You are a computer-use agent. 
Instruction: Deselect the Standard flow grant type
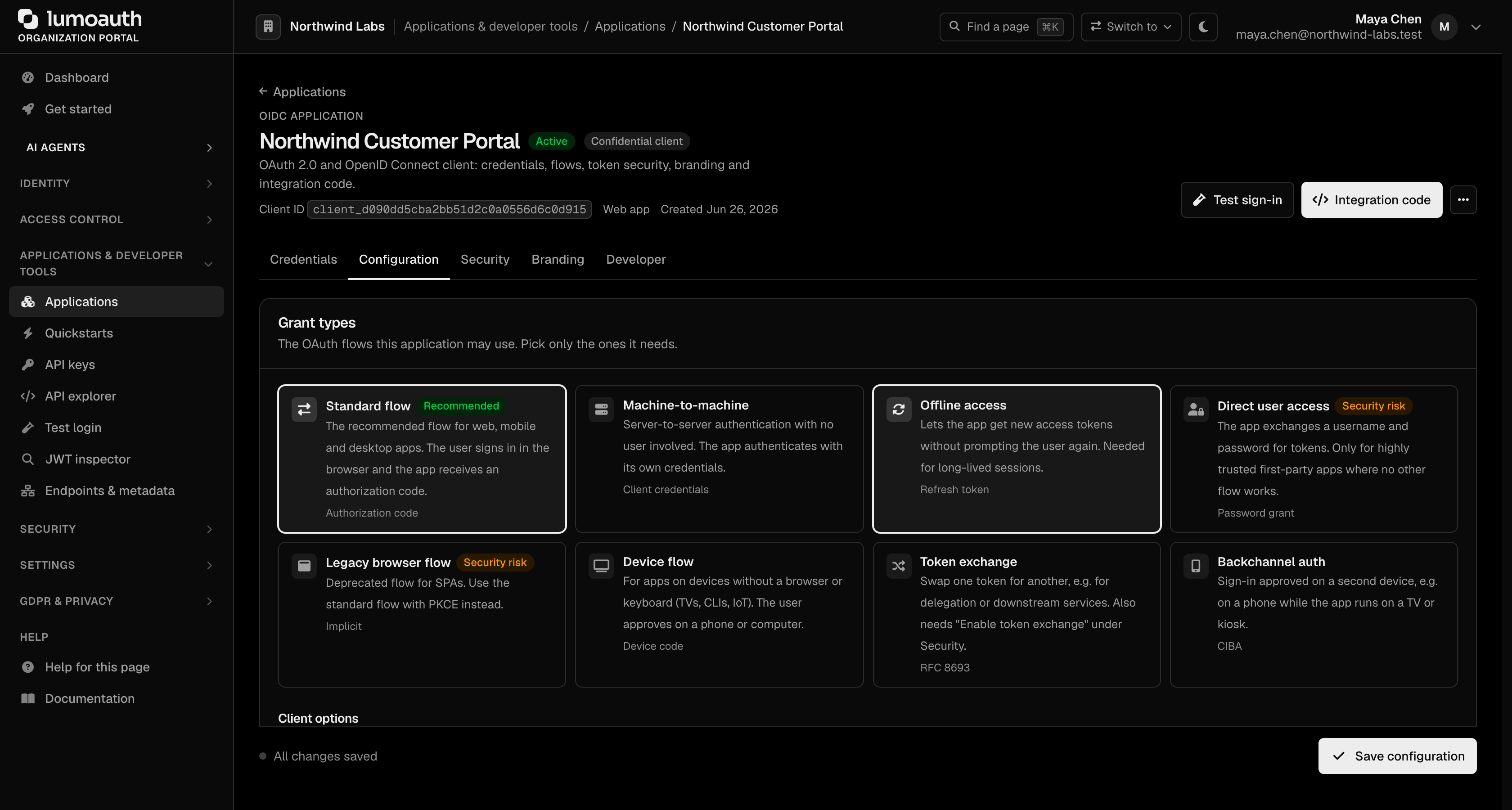click(422, 459)
